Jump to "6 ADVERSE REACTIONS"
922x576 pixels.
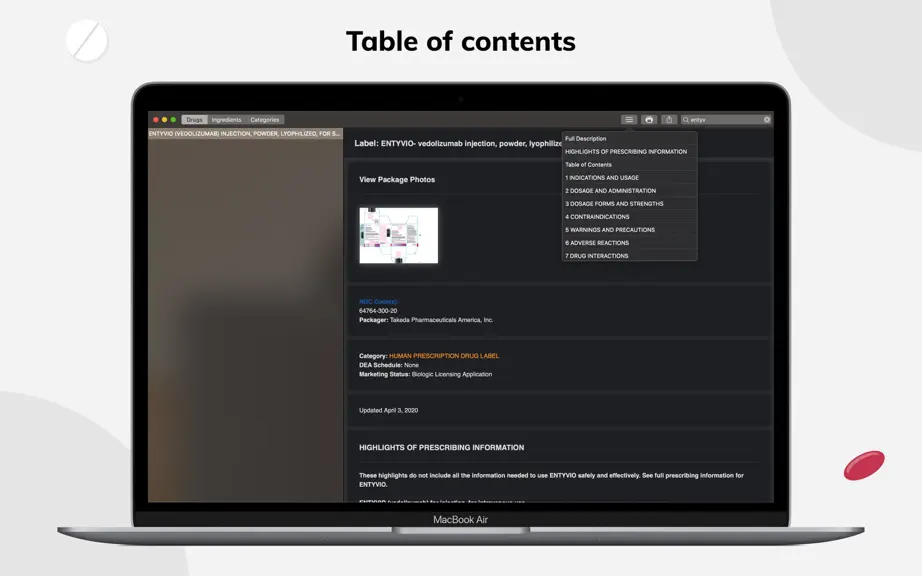coord(629,243)
